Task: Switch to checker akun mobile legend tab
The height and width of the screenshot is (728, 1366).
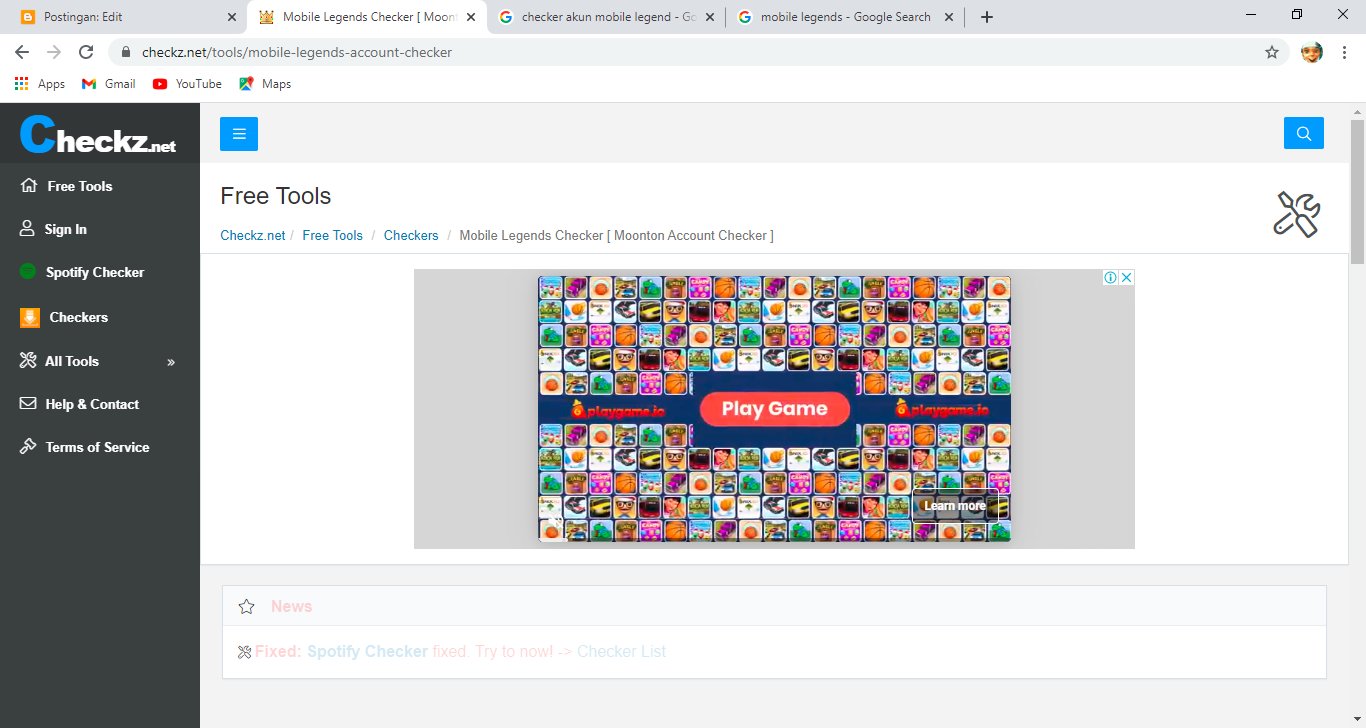Action: 608,17
